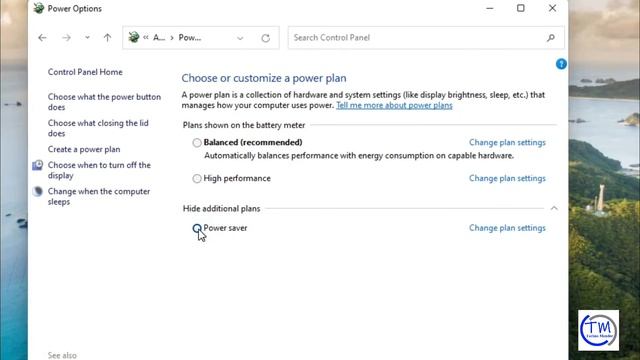Select the High performance radio button
Image resolution: width=640 pixels, height=360 pixels.
coord(197,178)
